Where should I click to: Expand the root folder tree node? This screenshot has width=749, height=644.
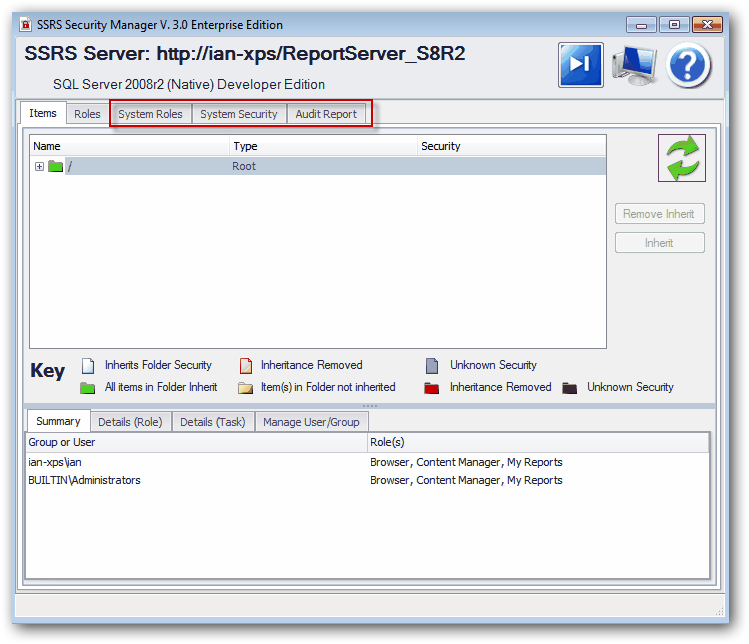point(39,166)
